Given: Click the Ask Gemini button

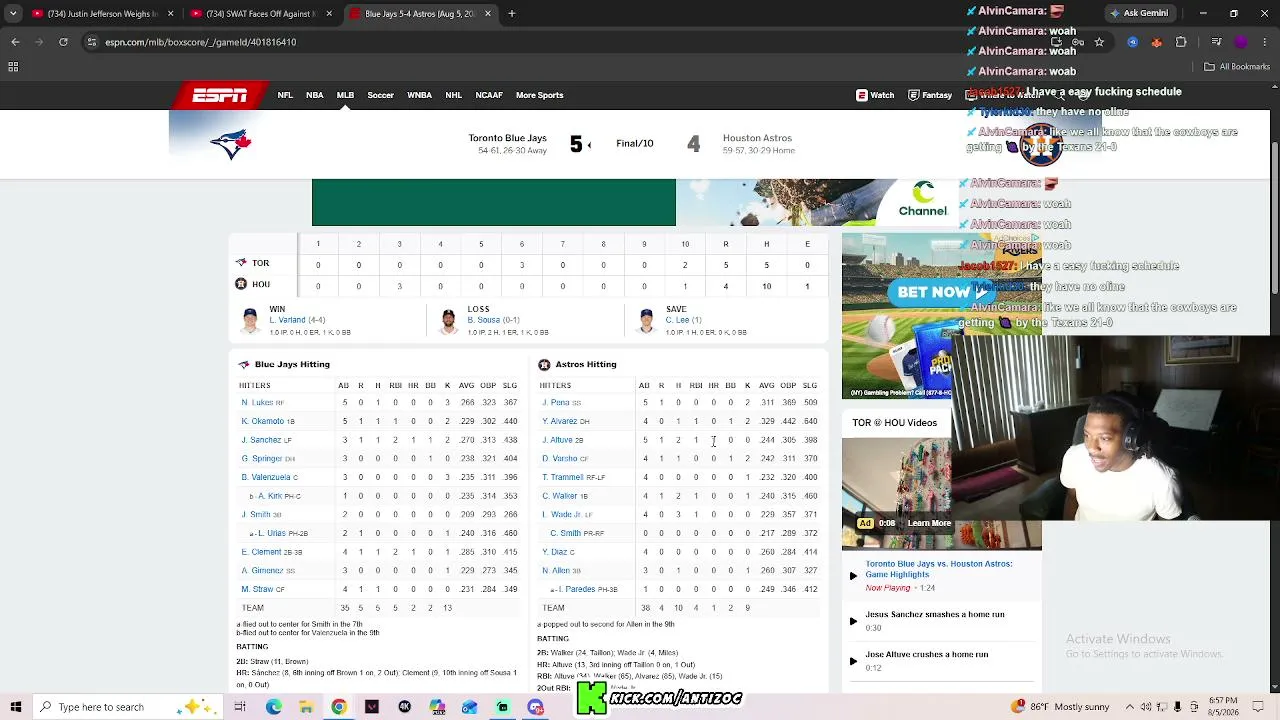Looking at the screenshot, I should [x=1139, y=13].
